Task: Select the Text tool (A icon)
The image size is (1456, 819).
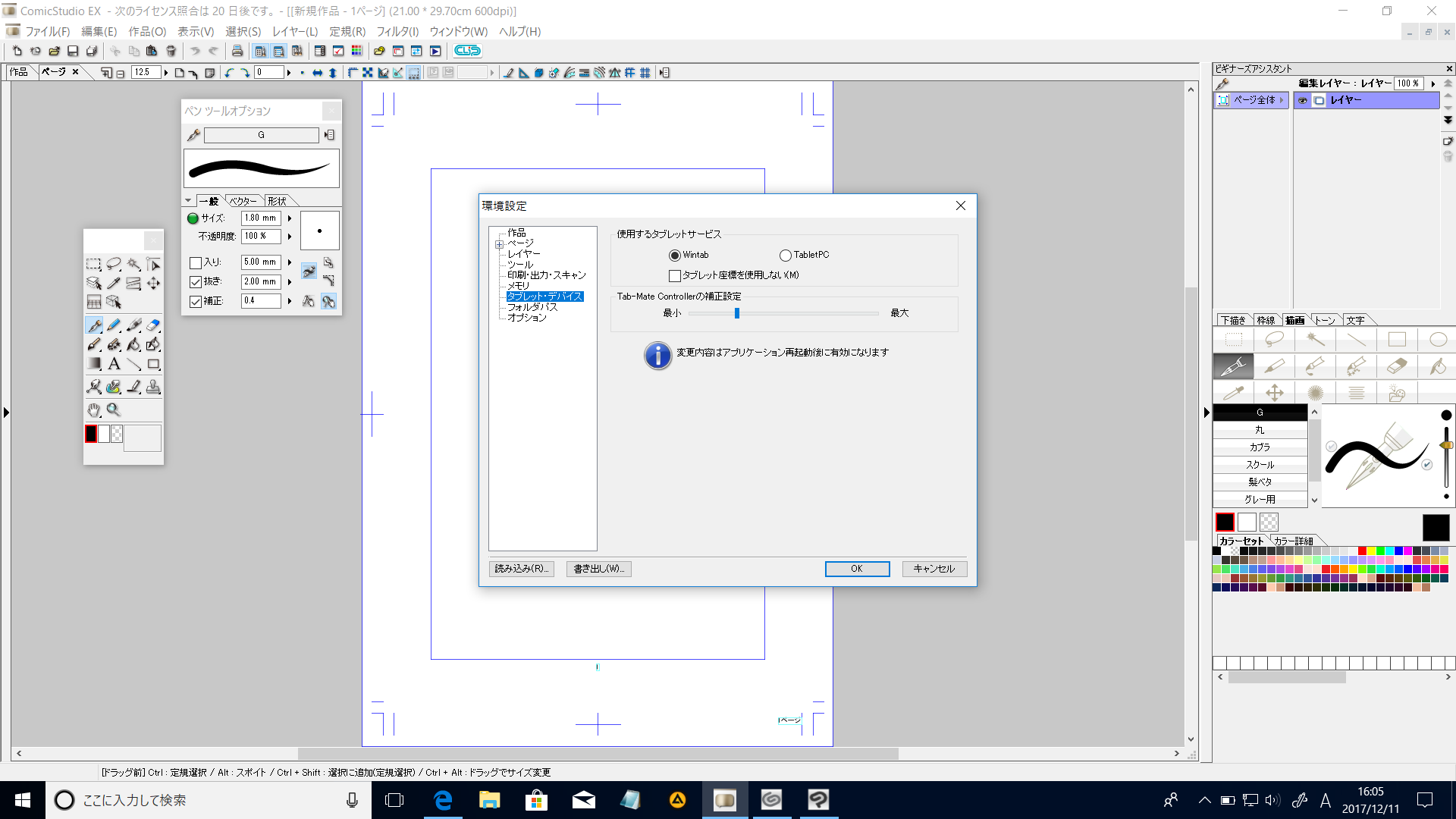Action: pos(114,364)
